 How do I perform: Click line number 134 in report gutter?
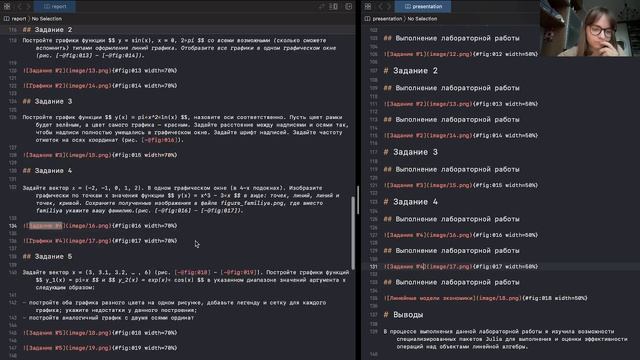click(13, 226)
